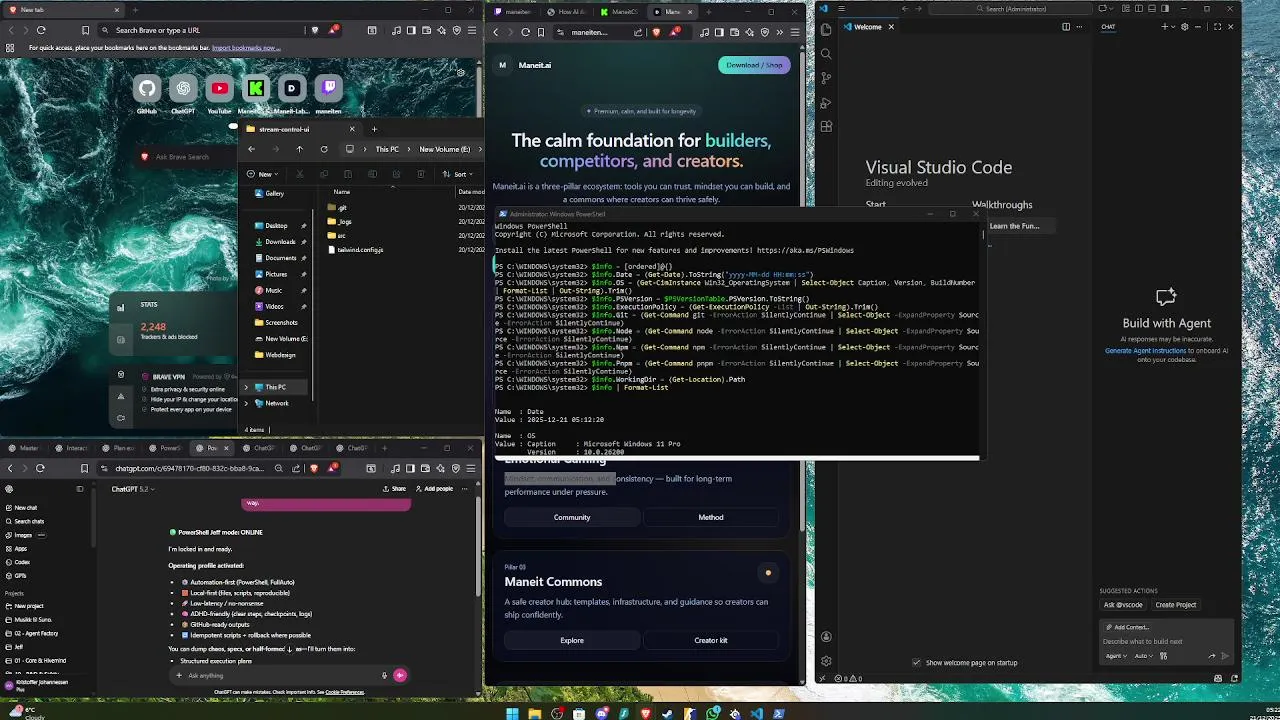The height and width of the screenshot is (720, 1280).
Task: Select the Welcome tab in VS Code
Action: (x=868, y=27)
